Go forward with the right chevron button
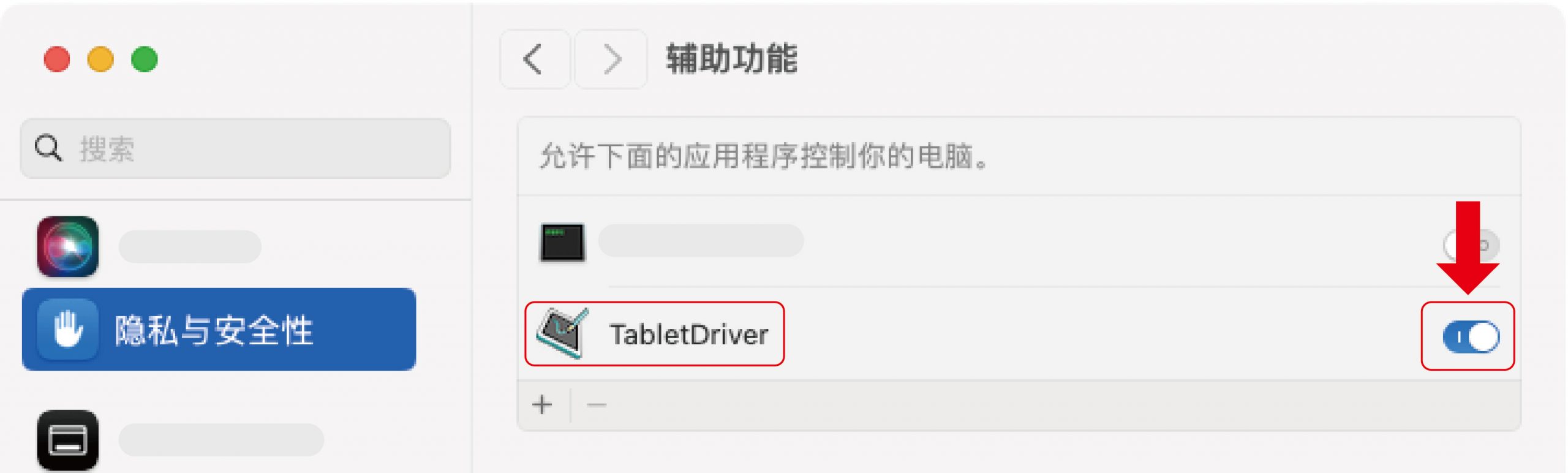Viewport: 1568px width, 473px height. [611, 59]
